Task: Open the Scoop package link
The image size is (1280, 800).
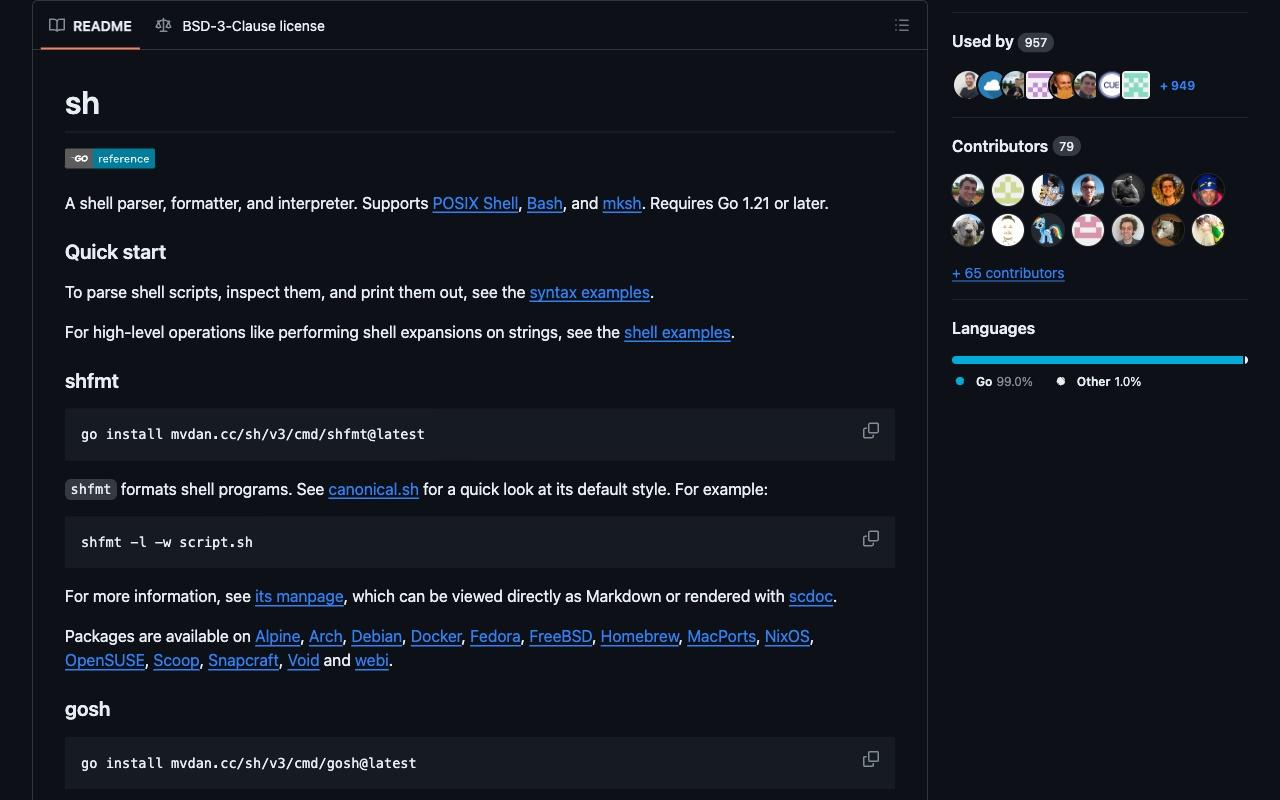Action: click(176, 660)
